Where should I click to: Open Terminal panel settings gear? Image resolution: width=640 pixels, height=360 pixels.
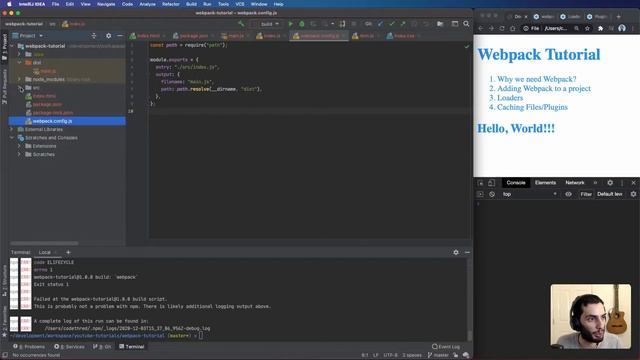[x=456, y=253]
